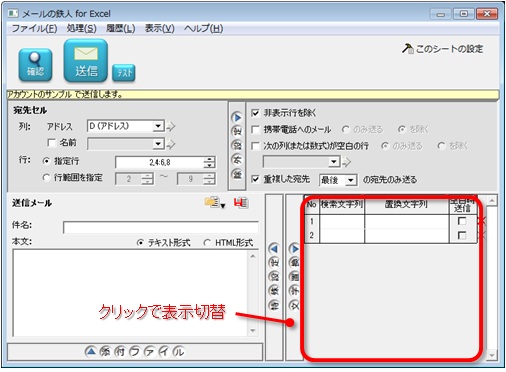Select を除く in the 携帯電話へのメール row
This screenshot has height=372, width=506.
pyautogui.click(x=402, y=129)
